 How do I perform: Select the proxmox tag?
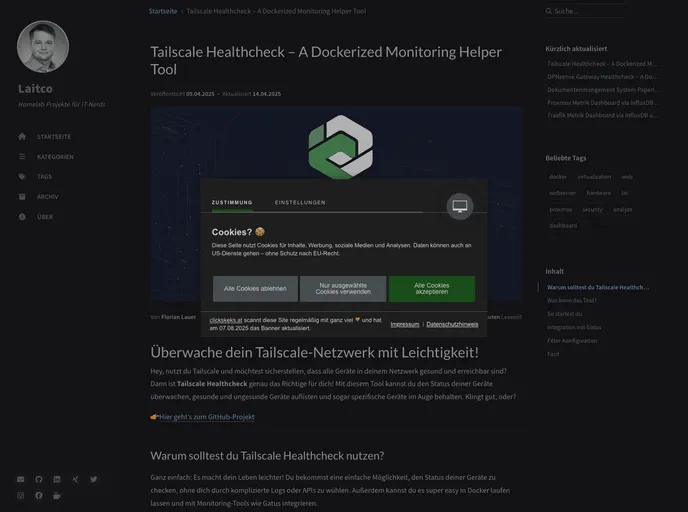coord(560,210)
